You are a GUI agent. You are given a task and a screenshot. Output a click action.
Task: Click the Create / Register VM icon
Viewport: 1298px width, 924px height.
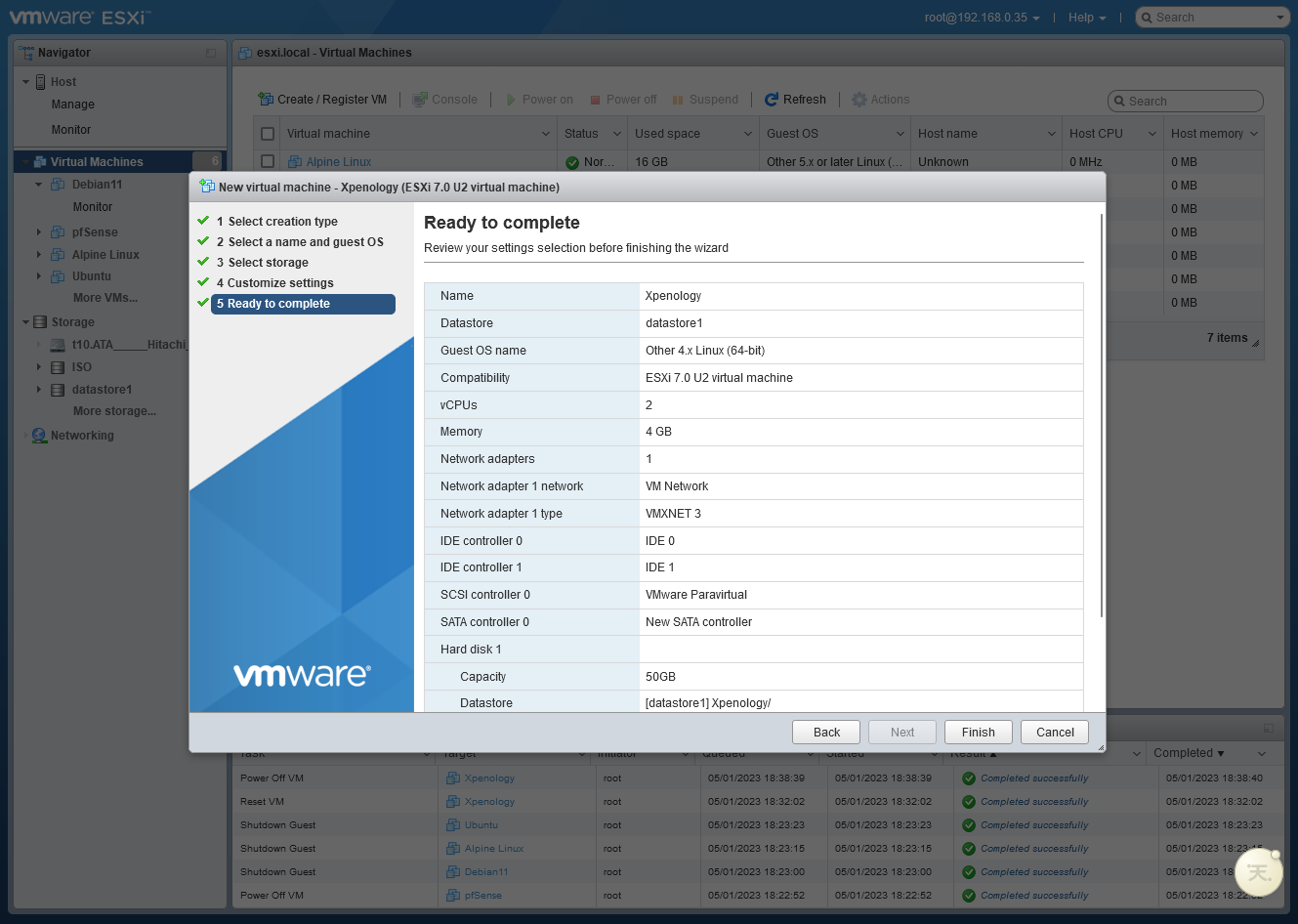(x=266, y=100)
